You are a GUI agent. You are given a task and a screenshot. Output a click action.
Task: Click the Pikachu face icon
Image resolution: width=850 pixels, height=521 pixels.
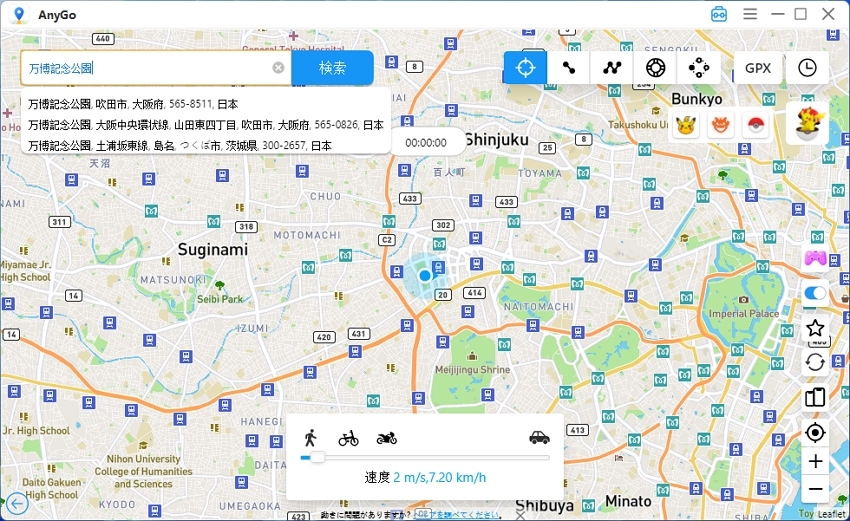[686, 125]
